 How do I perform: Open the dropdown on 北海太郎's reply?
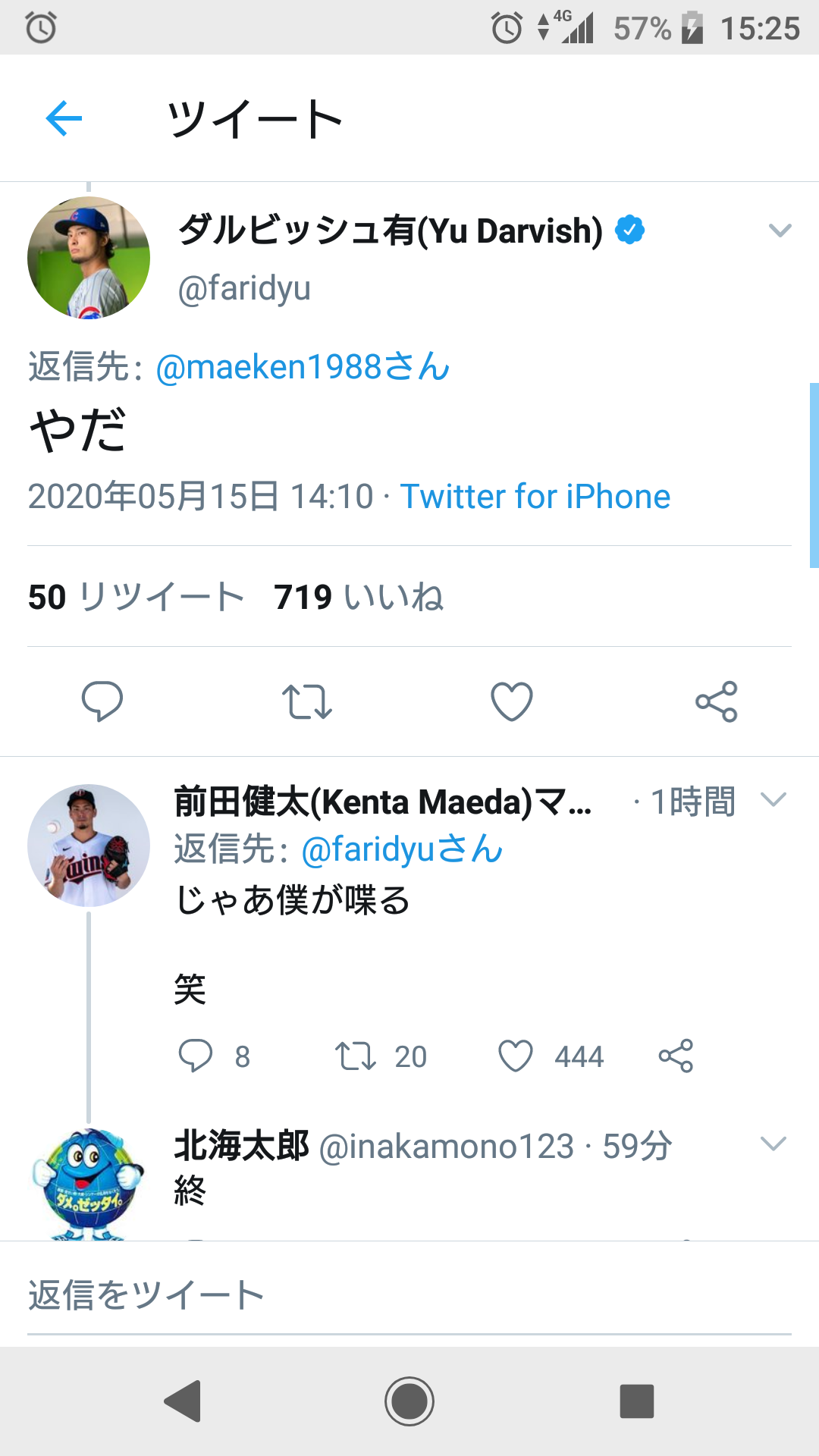coord(773,1144)
